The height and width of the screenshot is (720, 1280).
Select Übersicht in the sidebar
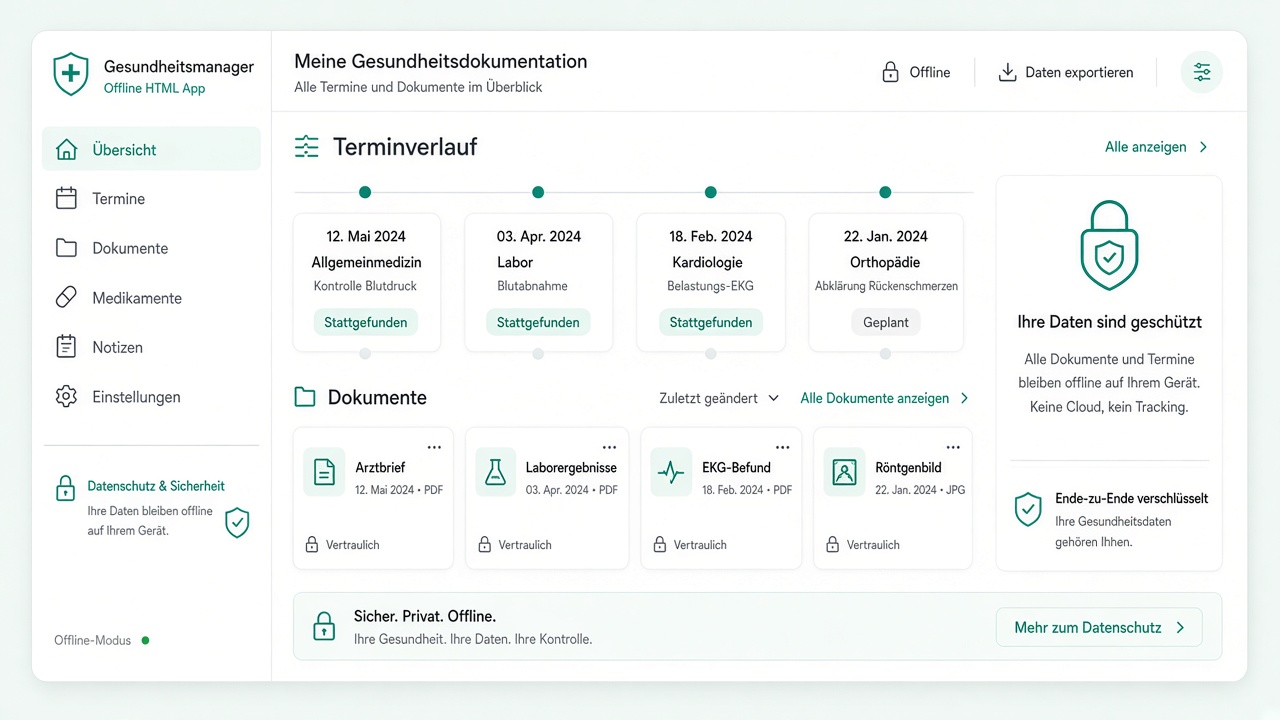151,149
